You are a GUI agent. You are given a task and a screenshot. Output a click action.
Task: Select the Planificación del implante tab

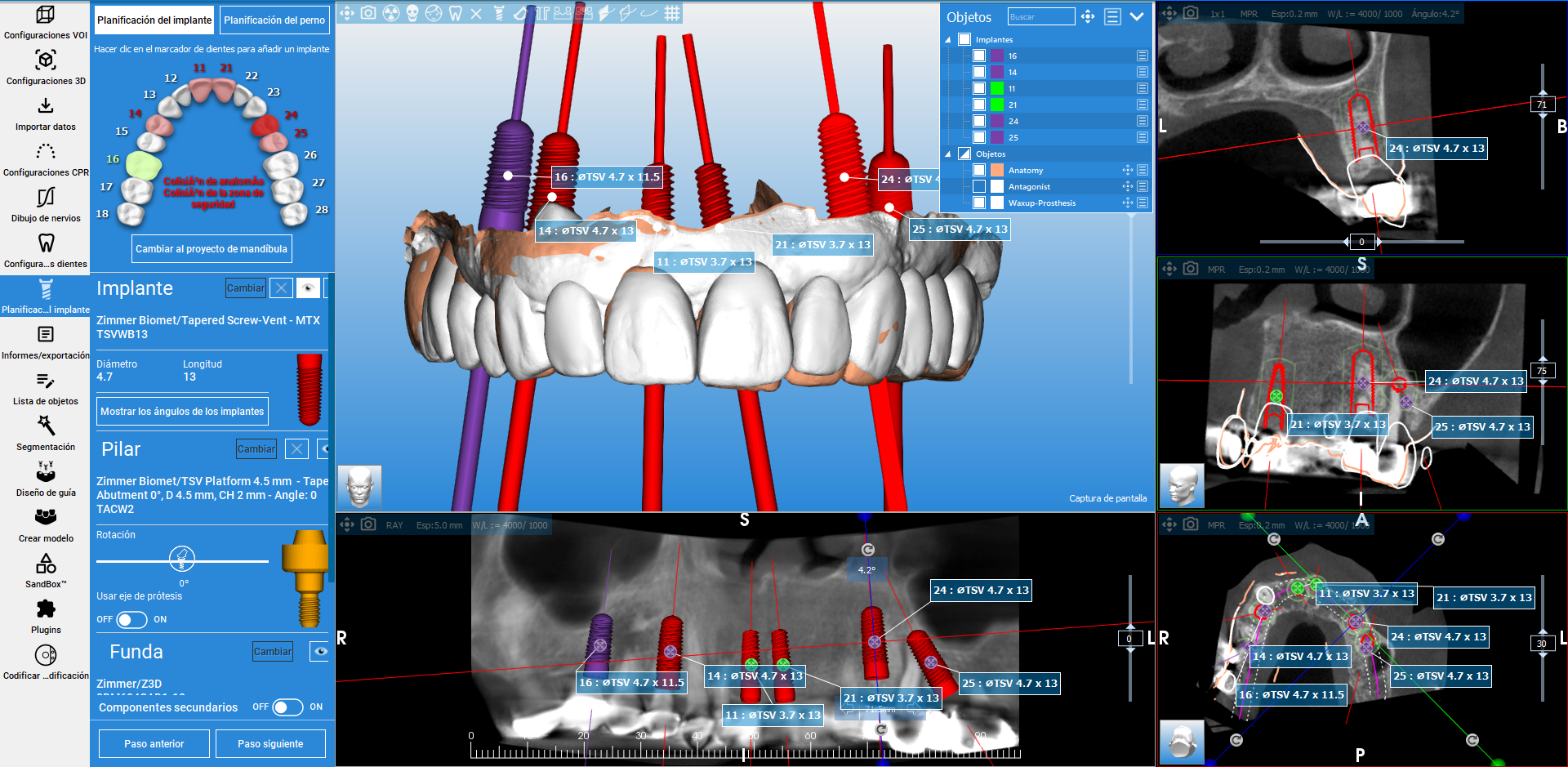click(x=154, y=20)
